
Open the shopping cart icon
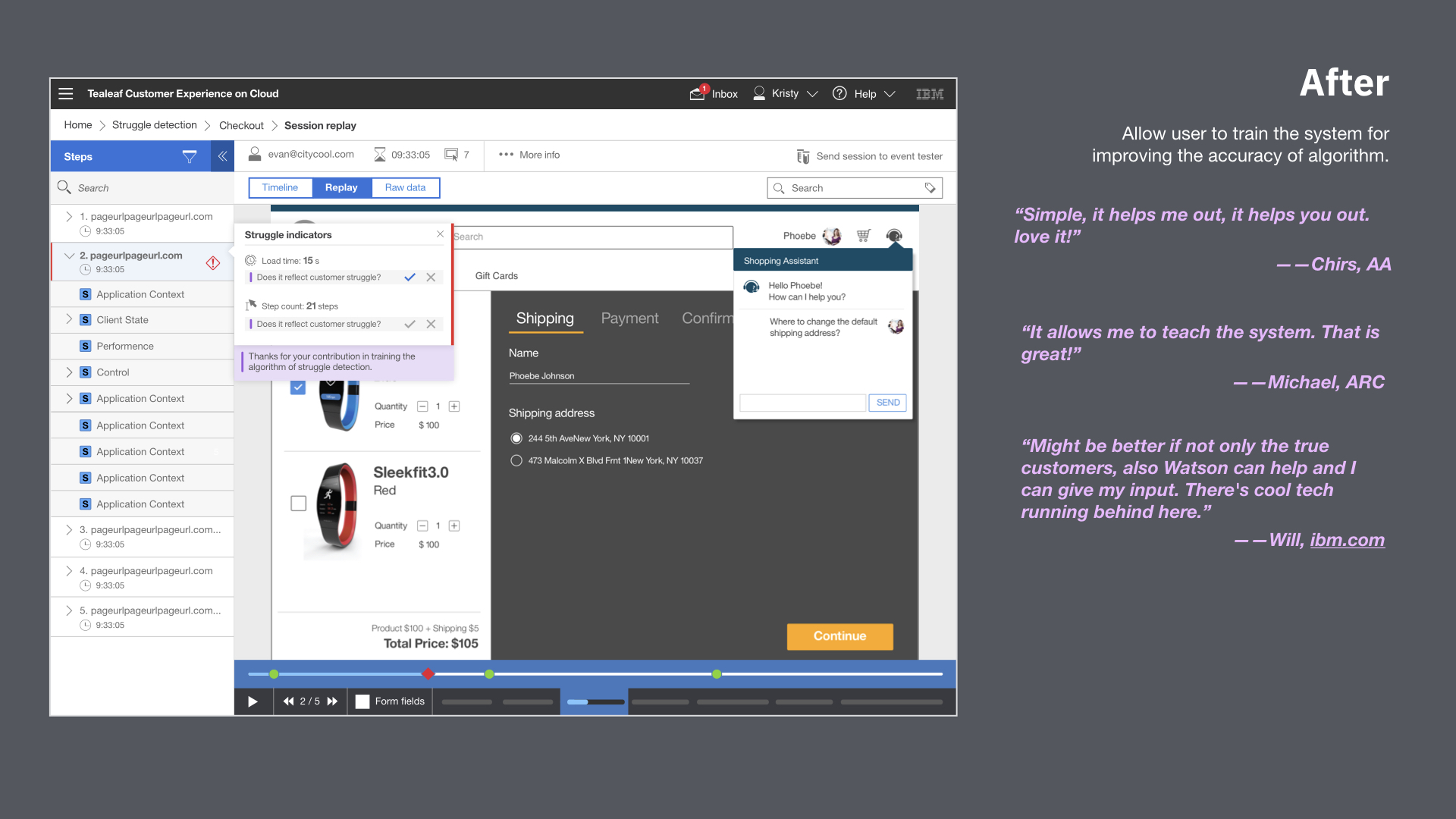(x=863, y=236)
